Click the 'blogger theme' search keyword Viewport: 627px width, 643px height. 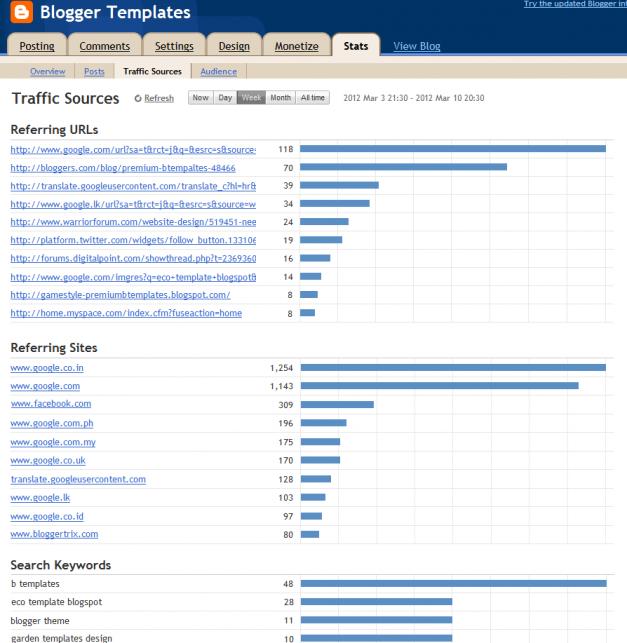coord(40,621)
